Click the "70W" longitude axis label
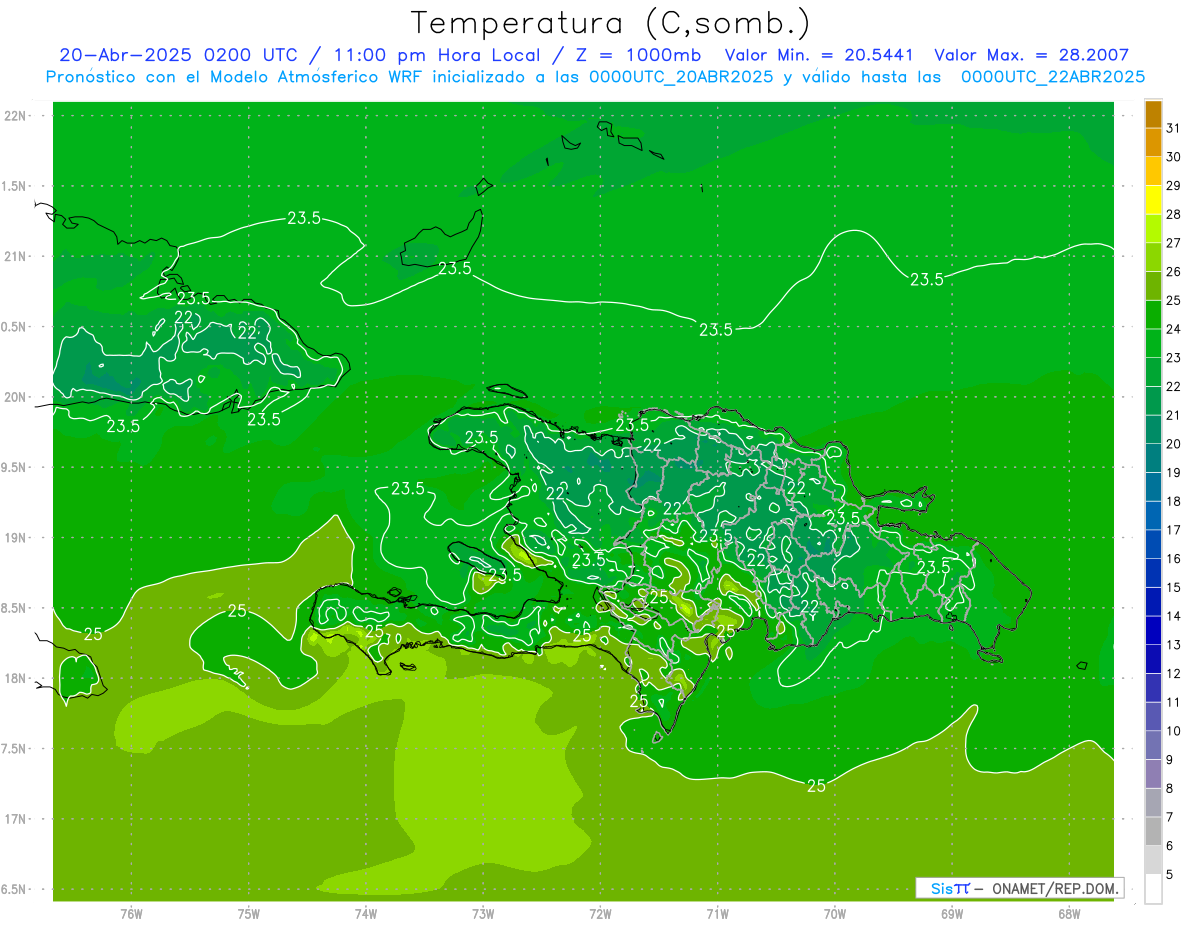This screenshot has height=927, width=1200. 835,913
